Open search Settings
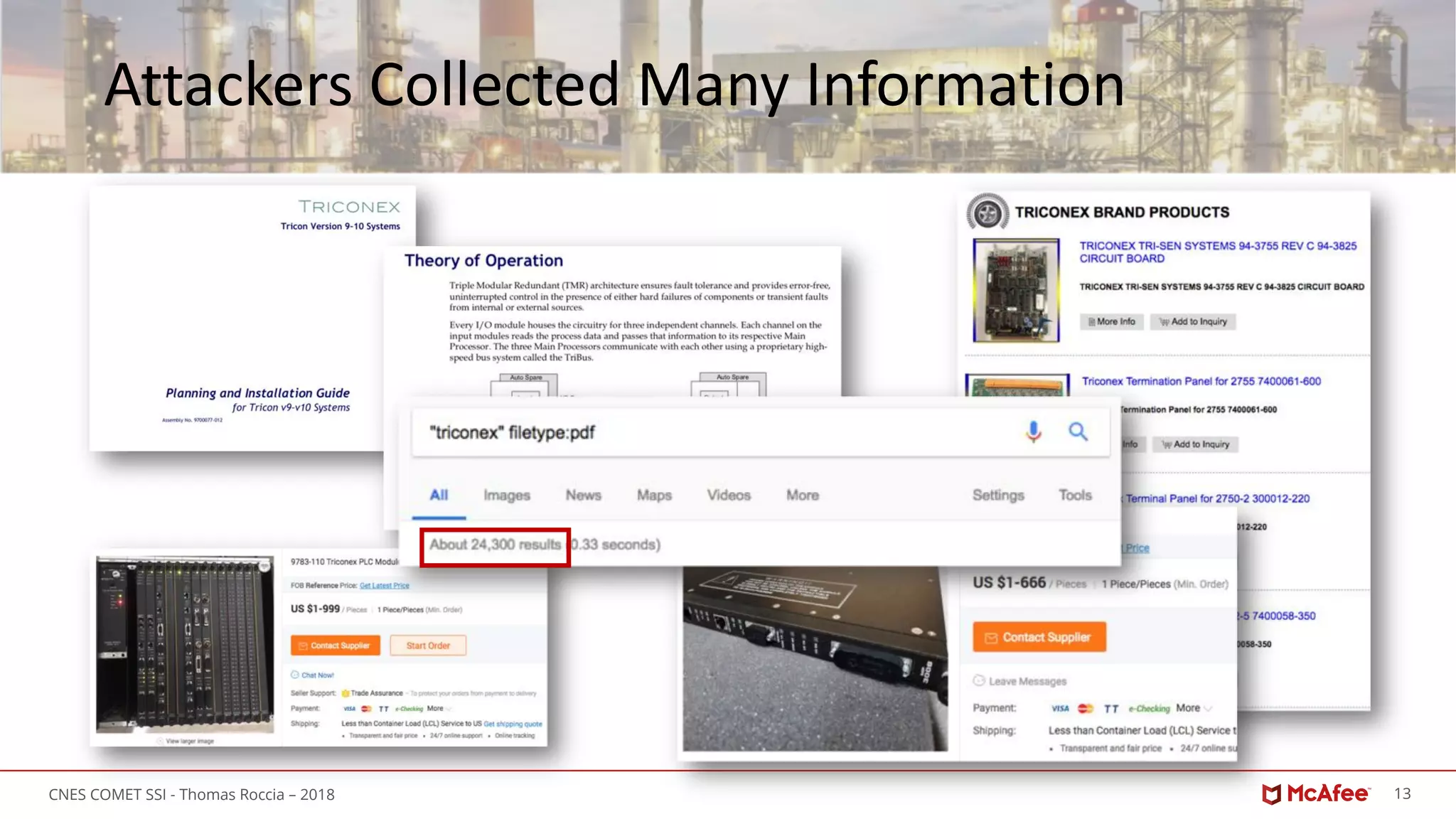 point(998,495)
